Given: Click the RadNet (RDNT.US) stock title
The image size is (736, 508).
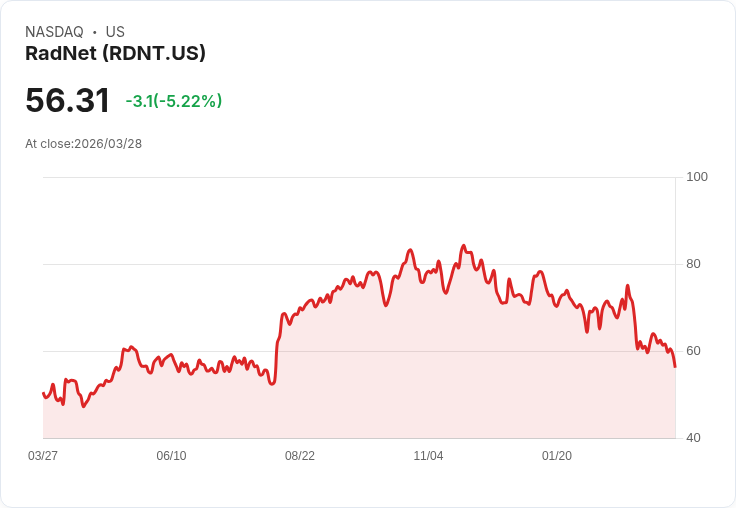Looking at the screenshot, I should (115, 53).
